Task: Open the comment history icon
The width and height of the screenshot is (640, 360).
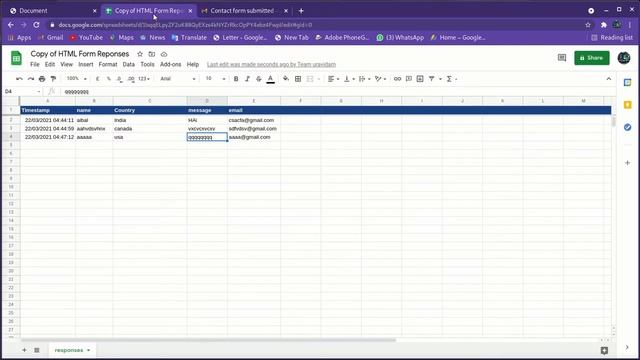Action: pos(562,58)
